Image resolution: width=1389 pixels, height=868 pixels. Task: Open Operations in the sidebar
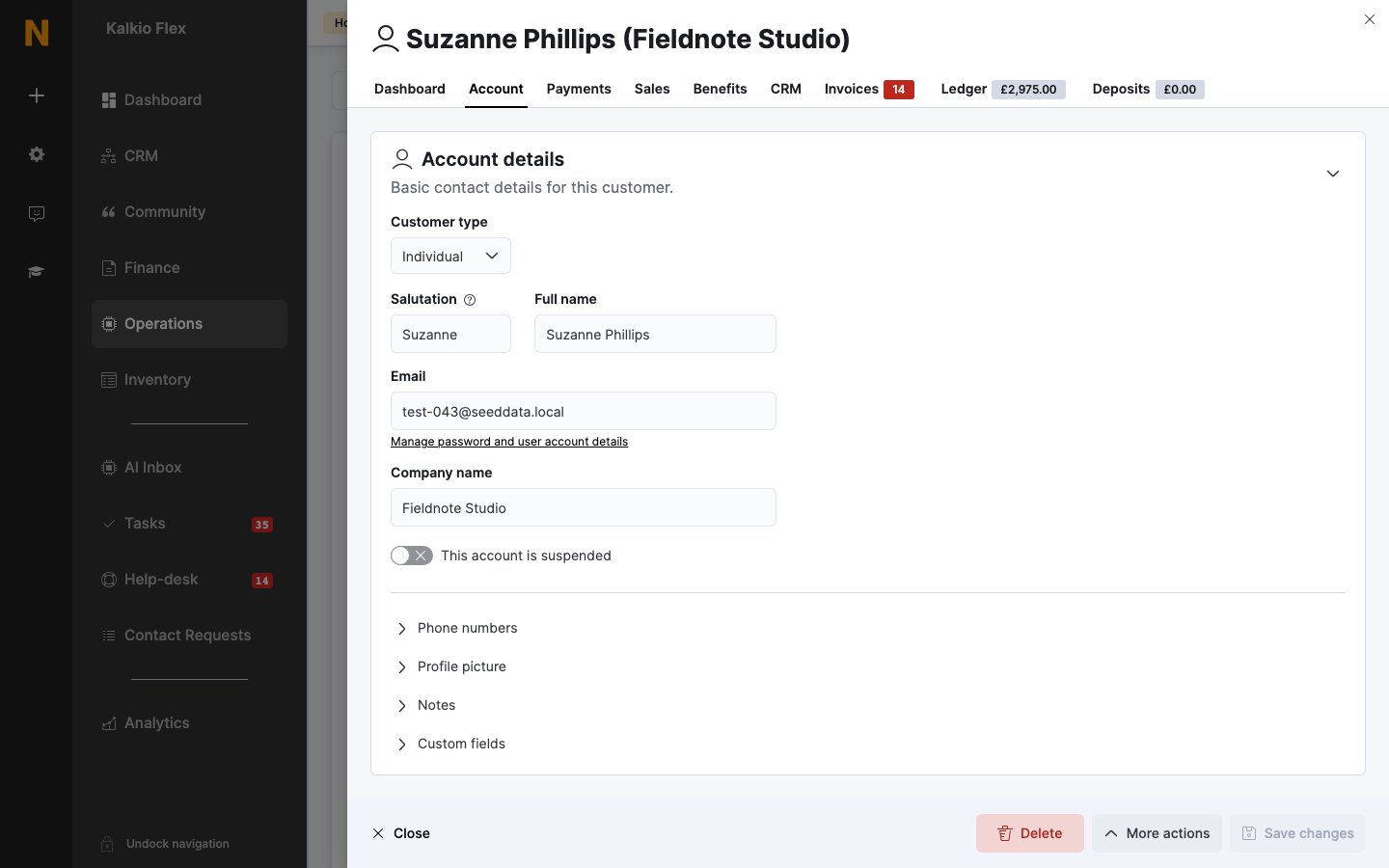pyautogui.click(x=189, y=324)
